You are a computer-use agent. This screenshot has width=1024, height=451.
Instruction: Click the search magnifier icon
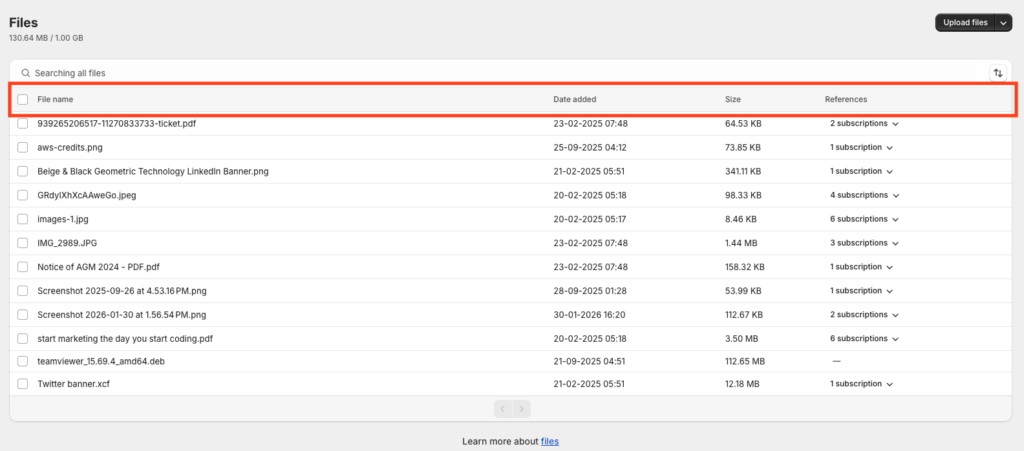pyautogui.click(x=25, y=73)
